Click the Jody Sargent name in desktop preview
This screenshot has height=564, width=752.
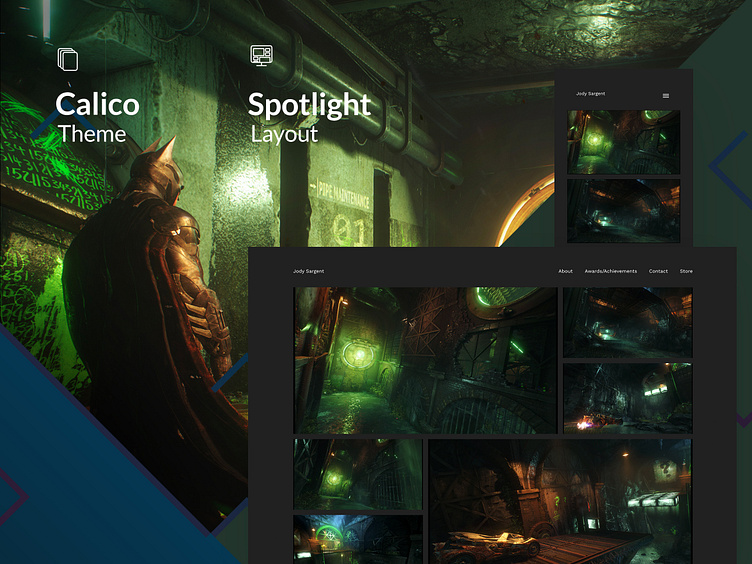tap(308, 271)
